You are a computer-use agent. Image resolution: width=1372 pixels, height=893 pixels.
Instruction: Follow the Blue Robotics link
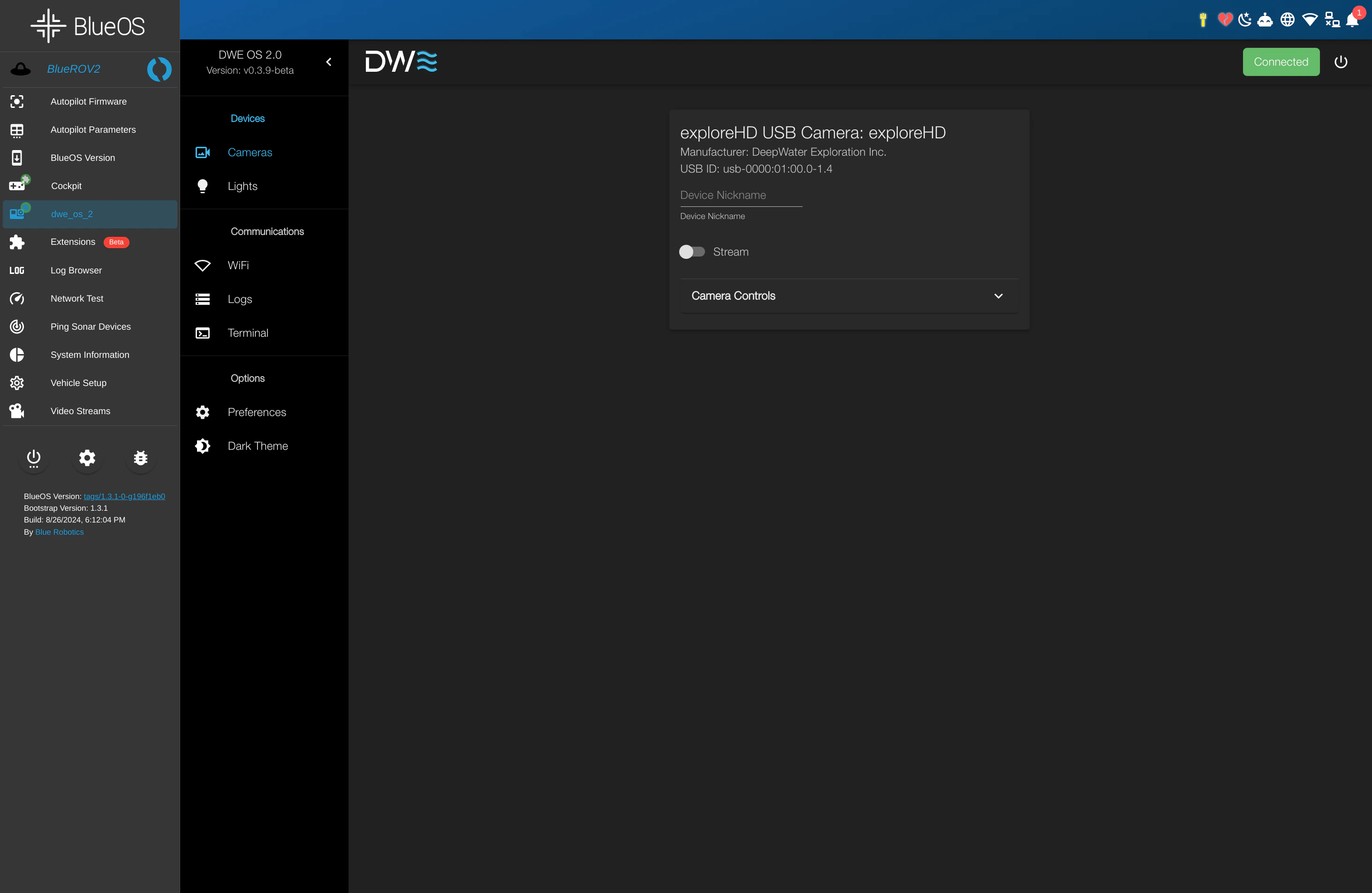coord(60,532)
